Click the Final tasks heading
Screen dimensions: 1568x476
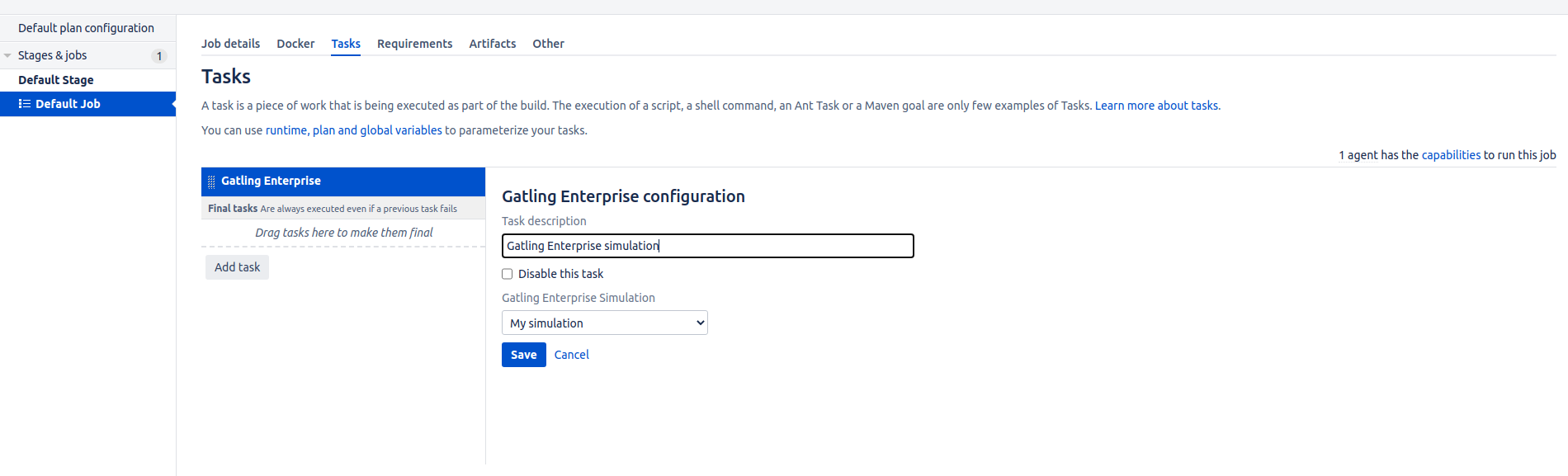[x=233, y=209]
